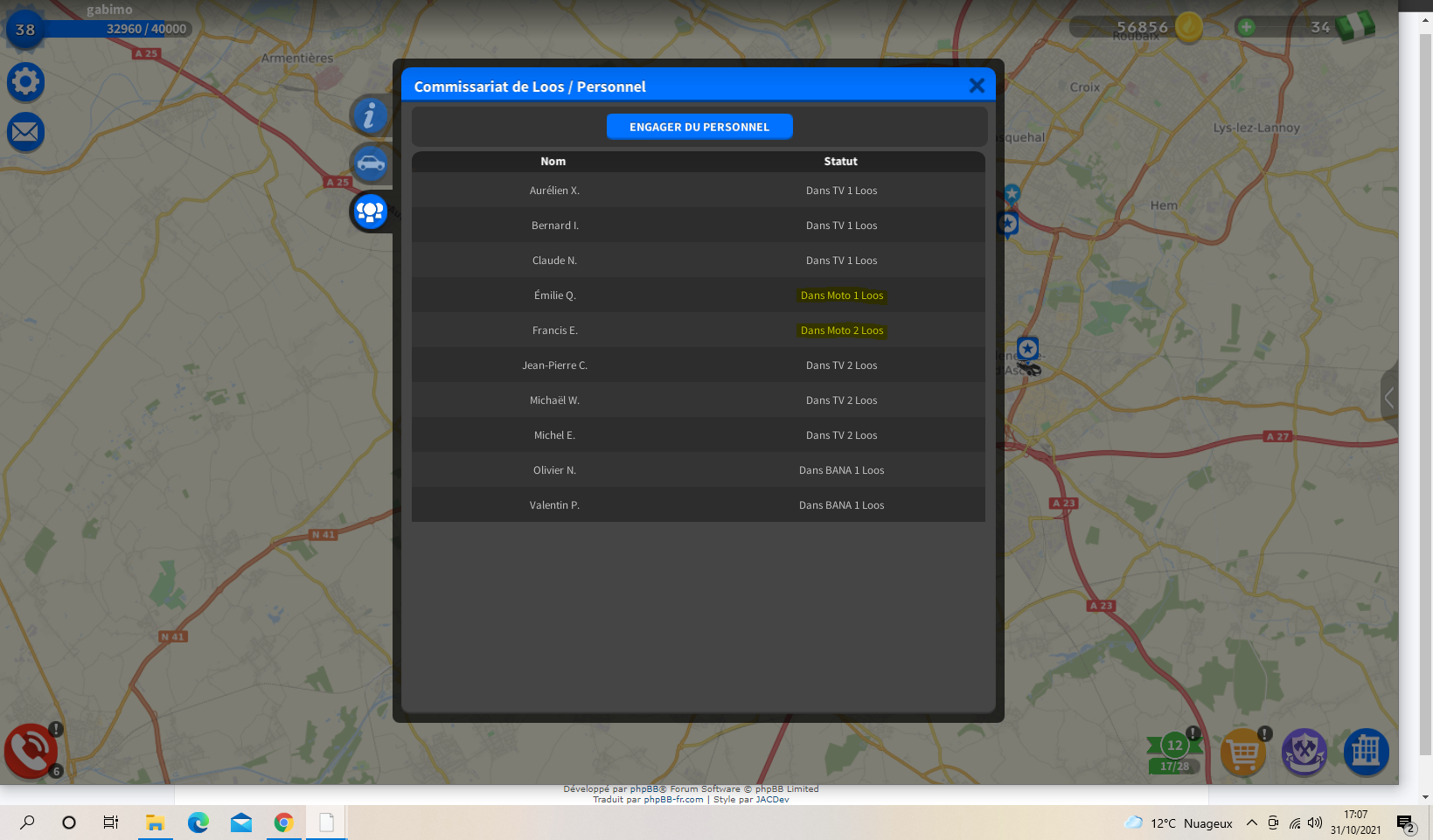Show hidden system tray icons
1433x840 pixels.
point(1252,823)
